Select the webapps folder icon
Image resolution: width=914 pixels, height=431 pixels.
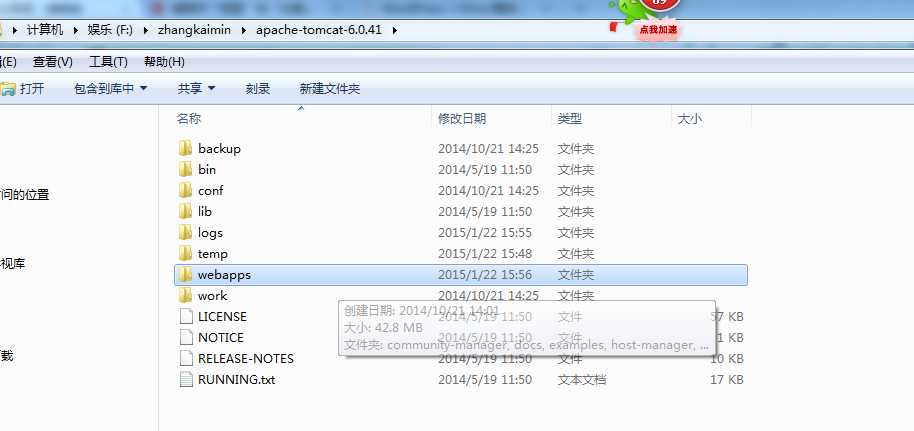coord(185,275)
